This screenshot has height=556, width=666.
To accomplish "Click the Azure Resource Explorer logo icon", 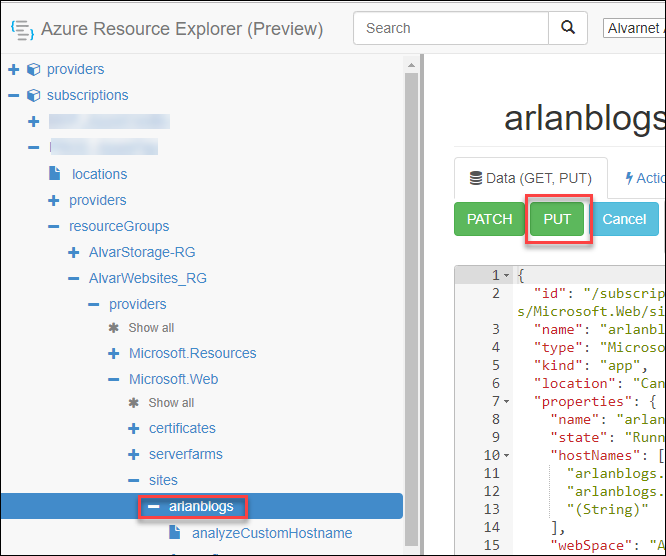I will (23, 29).
